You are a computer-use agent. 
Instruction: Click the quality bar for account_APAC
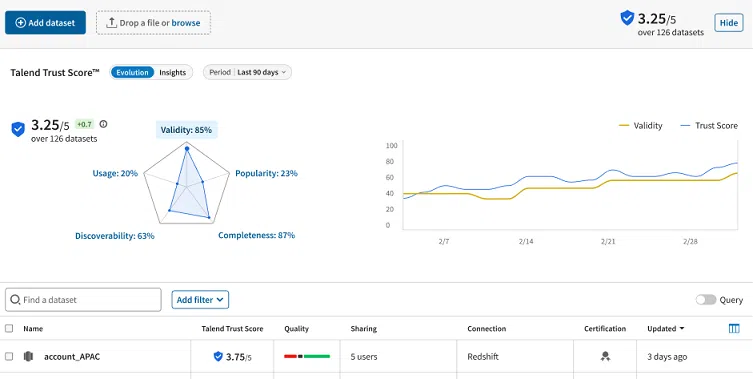[x=307, y=356]
